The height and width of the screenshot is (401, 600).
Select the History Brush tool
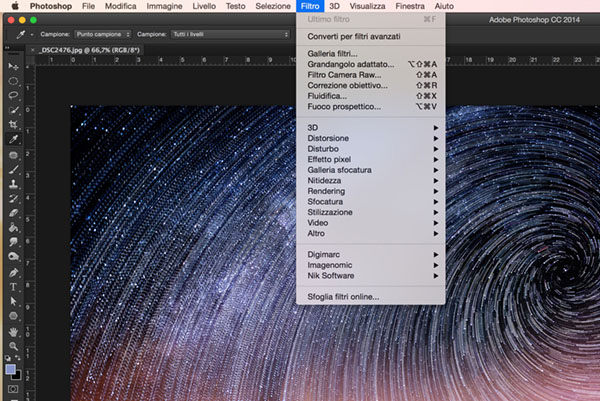click(13, 199)
